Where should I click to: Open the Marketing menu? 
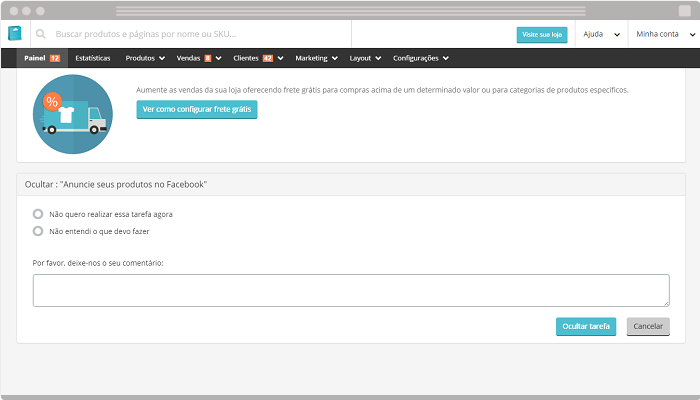click(316, 58)
